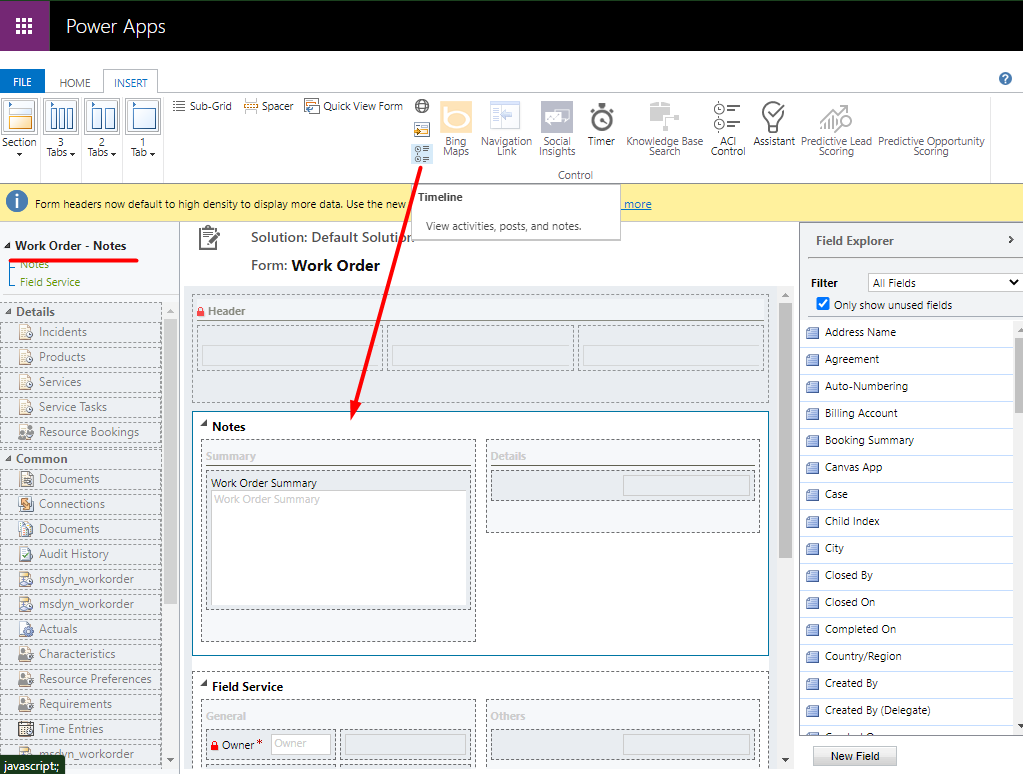This screenshot has height=774, width=1023.
Task: Expand the 1 Tab dropdown arrow
Action: tap(152, 154)
